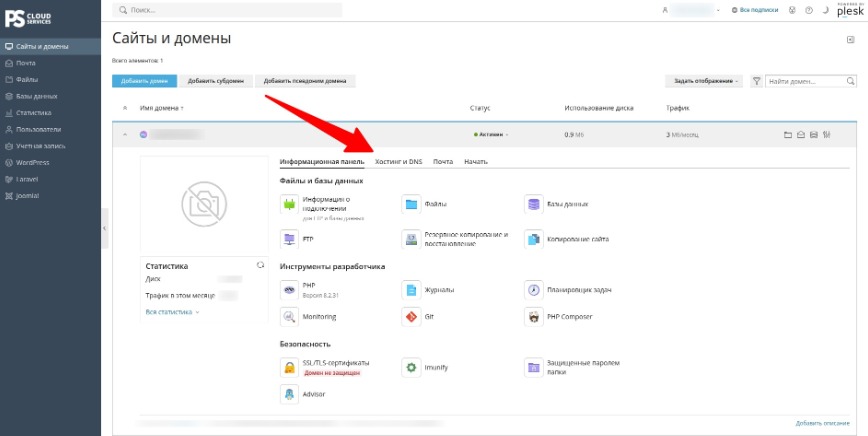This screenshot has height=436, width=868.
Task: Collapse the domain row chevron
Action: 125,134
